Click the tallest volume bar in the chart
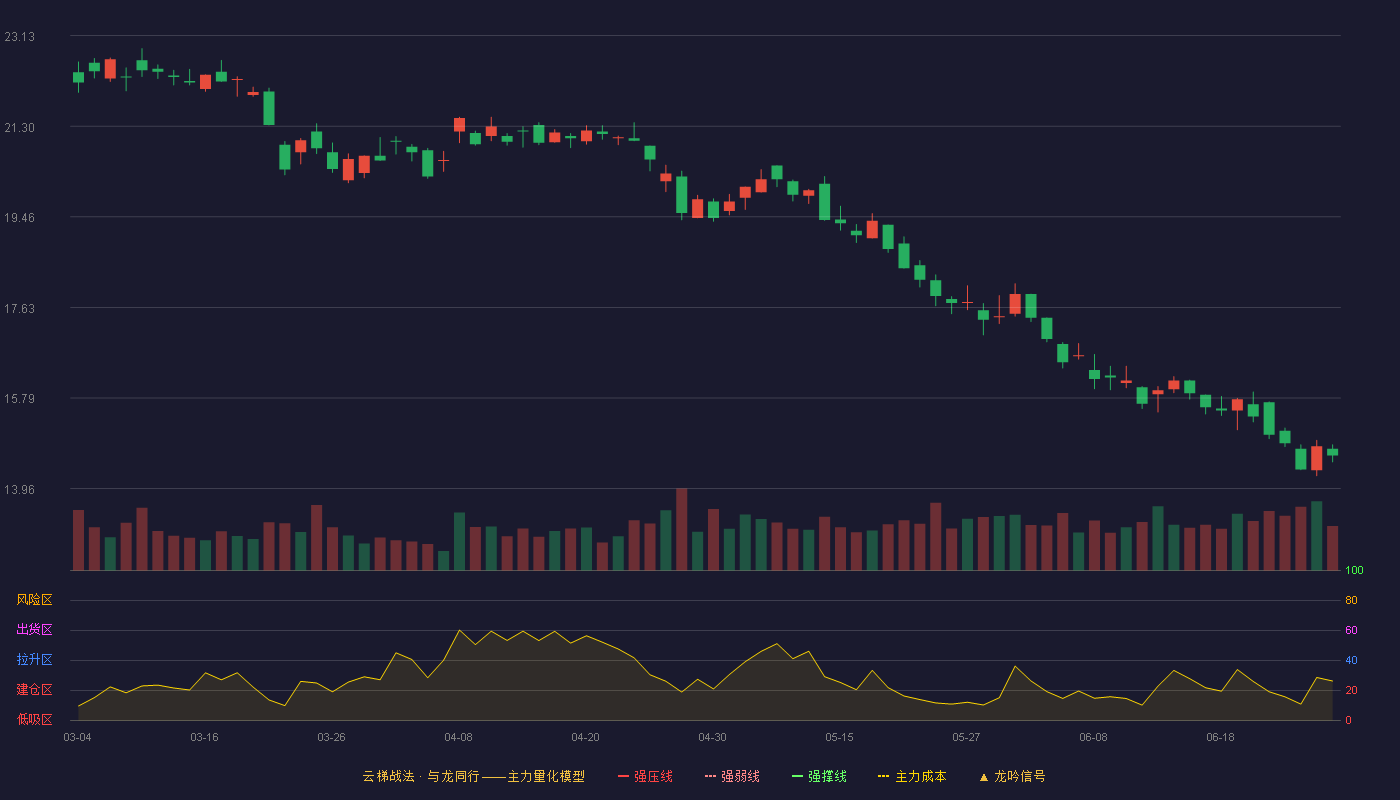 (x=681, y=529)
